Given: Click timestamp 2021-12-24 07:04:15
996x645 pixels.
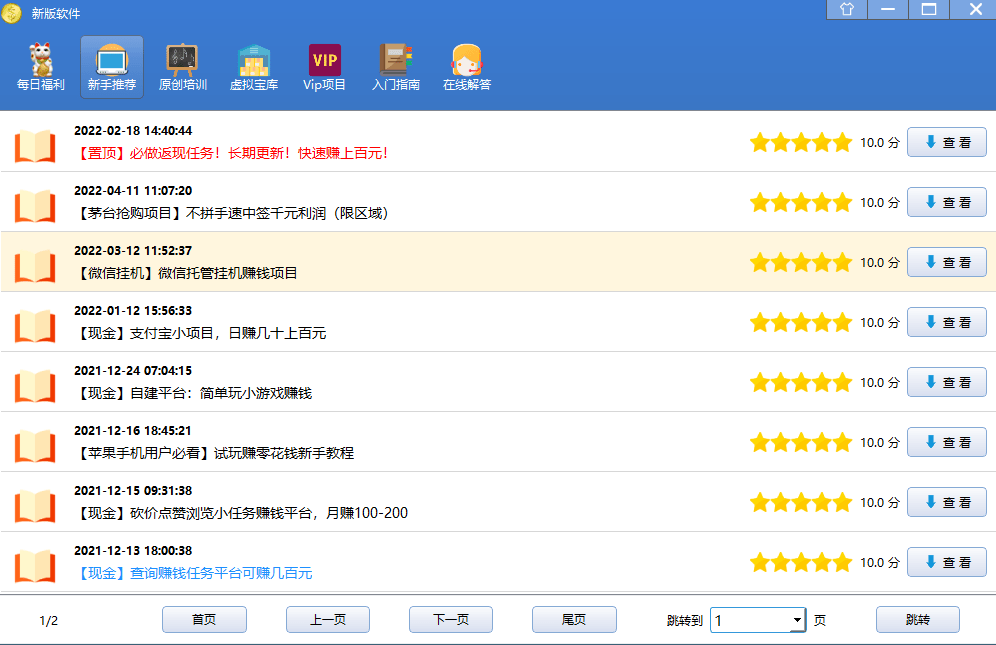Looking at the screenshot, I should tap(133, 370).
